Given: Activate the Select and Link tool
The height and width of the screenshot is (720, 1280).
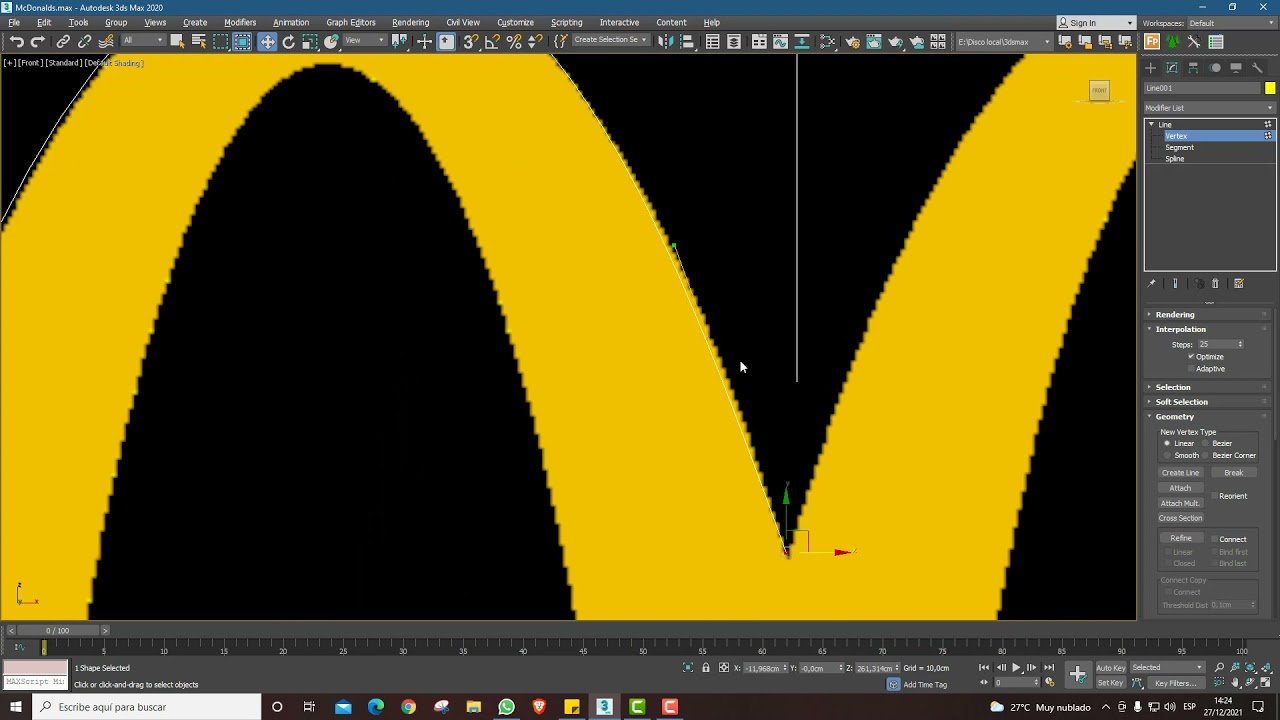Looking at the screenshot, I should [63, 42].
